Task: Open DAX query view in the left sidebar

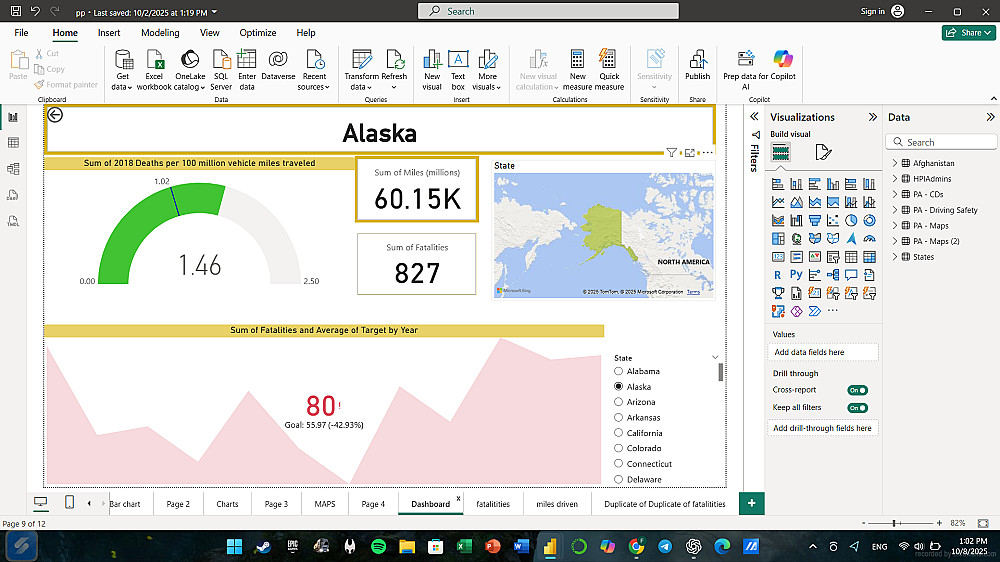Action: 13,195
